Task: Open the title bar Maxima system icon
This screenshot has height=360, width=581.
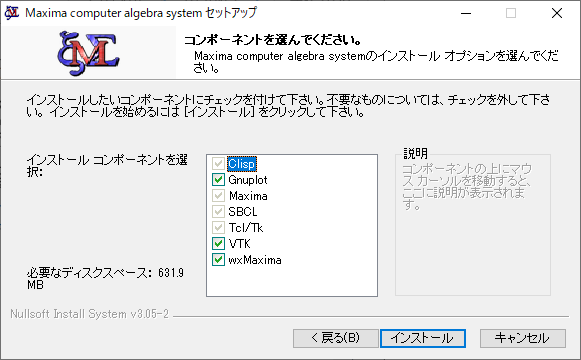Action: tap(11, 13)
